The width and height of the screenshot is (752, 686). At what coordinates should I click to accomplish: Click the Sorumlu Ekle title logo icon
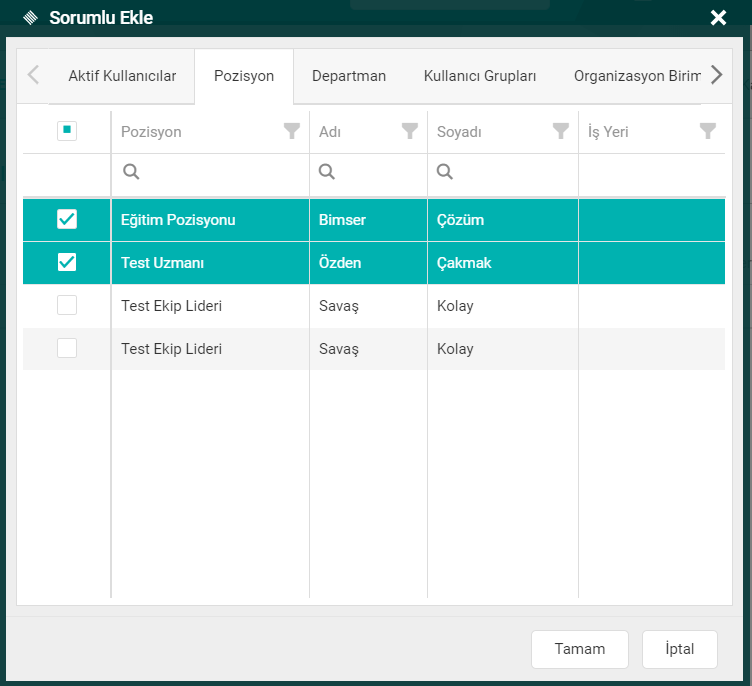[30, 18]
